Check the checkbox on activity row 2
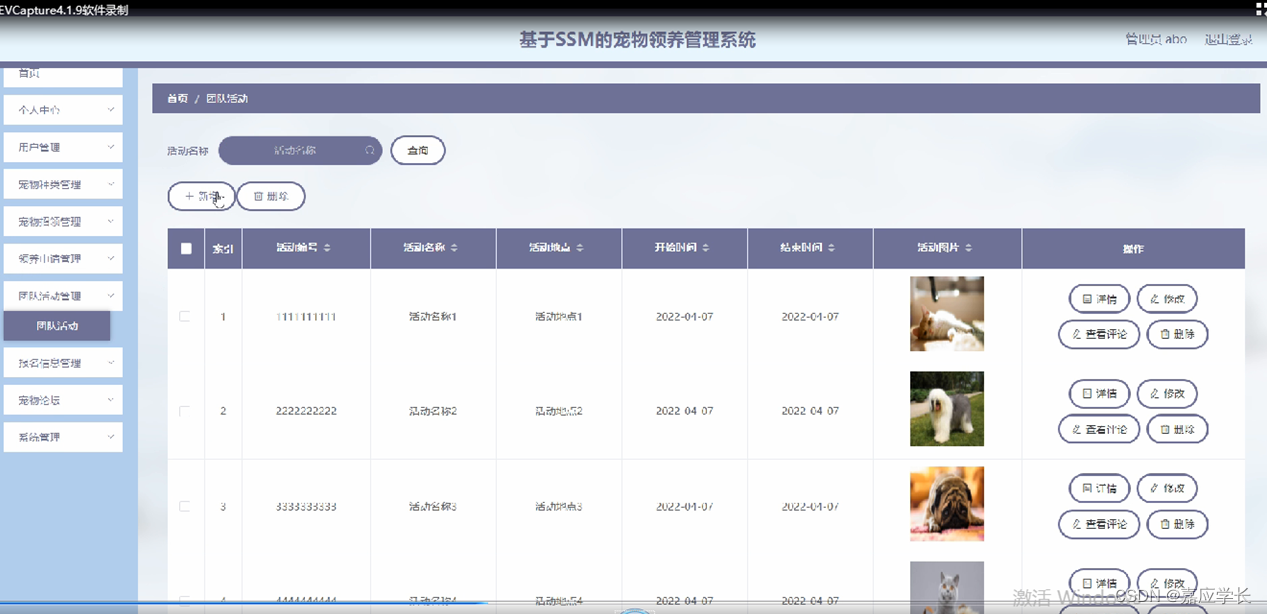The width and height of the screenshot is (1267, 614). click(185, 410)
